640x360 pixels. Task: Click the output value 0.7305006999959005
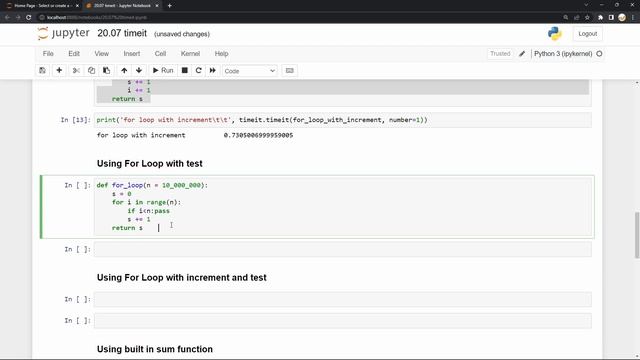coord(258,135)
